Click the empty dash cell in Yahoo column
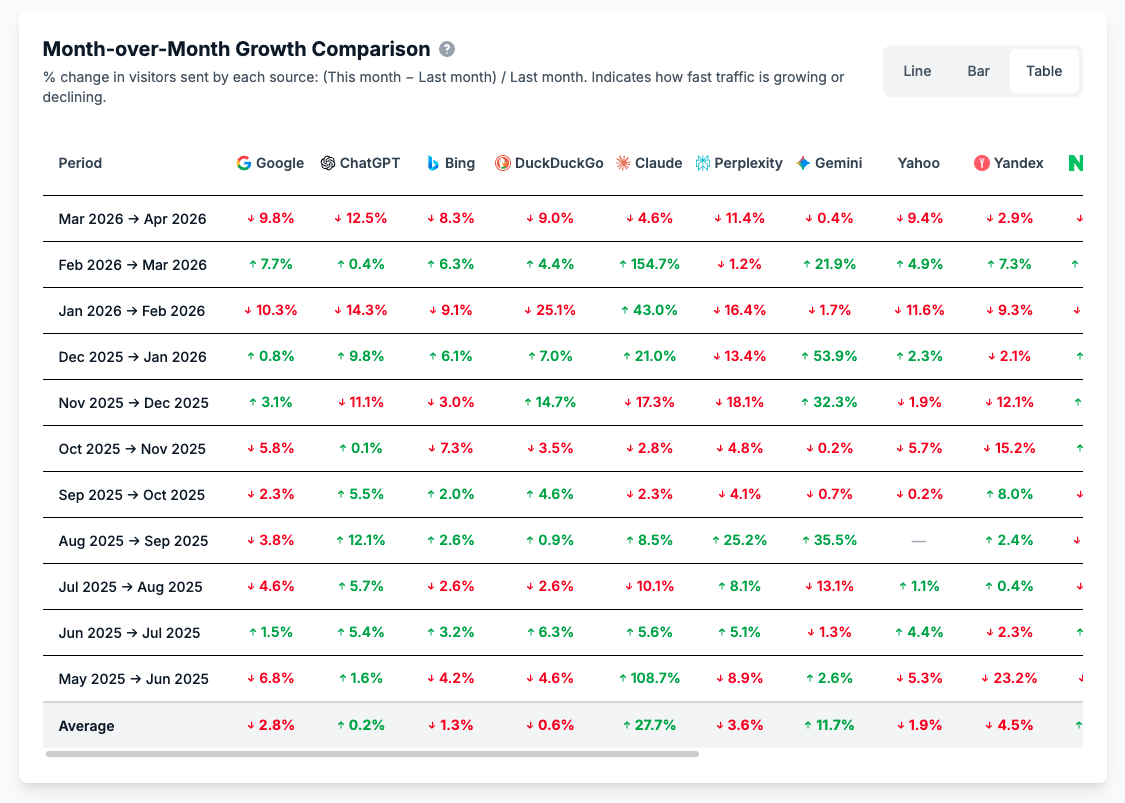Viewport: 1125px width, 803px height. (x=918, y=540)
